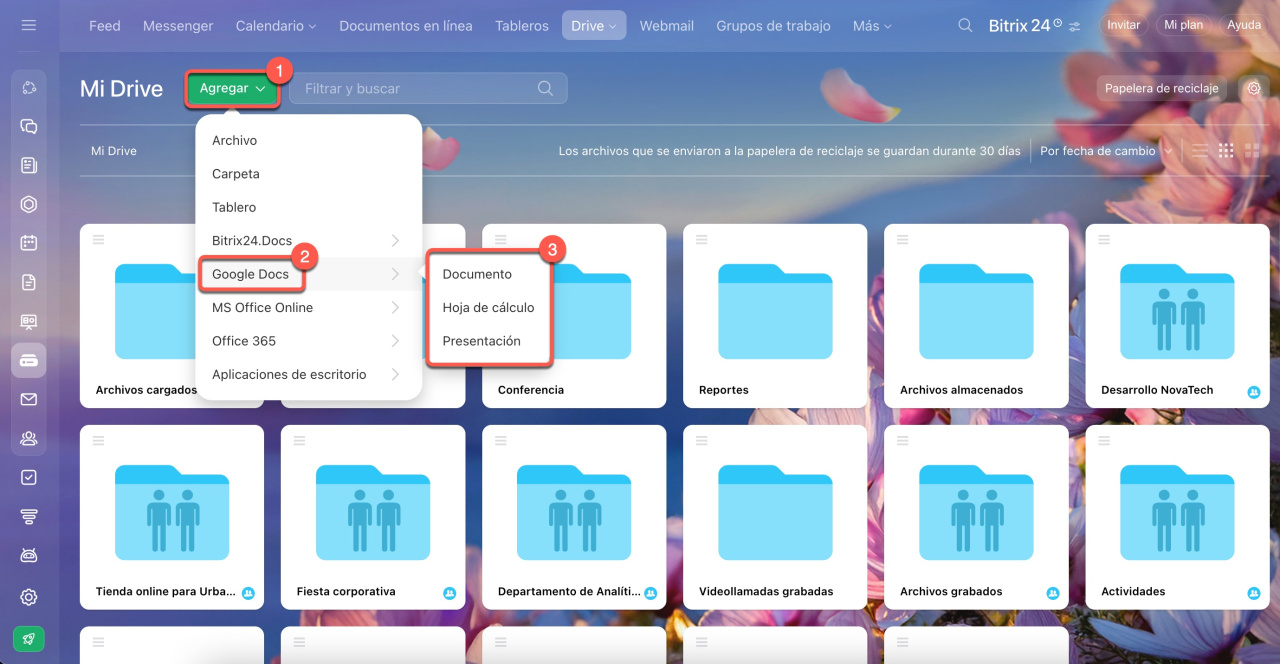Click the Invitar button
Image resolution: width=1280 pixels, height=664 pixels.
1123,25
